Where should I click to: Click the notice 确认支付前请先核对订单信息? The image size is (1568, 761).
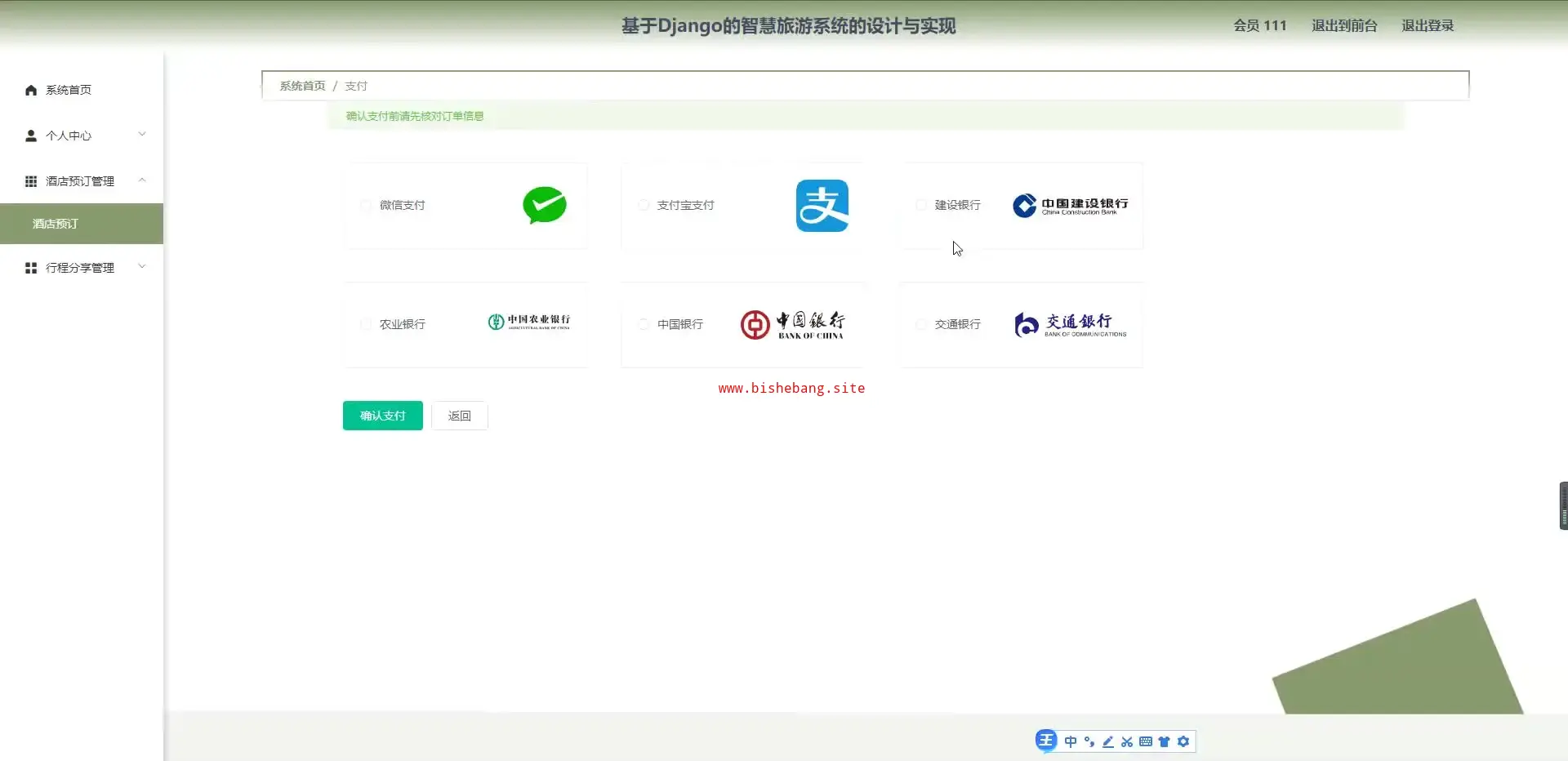(x=415, y=116)
